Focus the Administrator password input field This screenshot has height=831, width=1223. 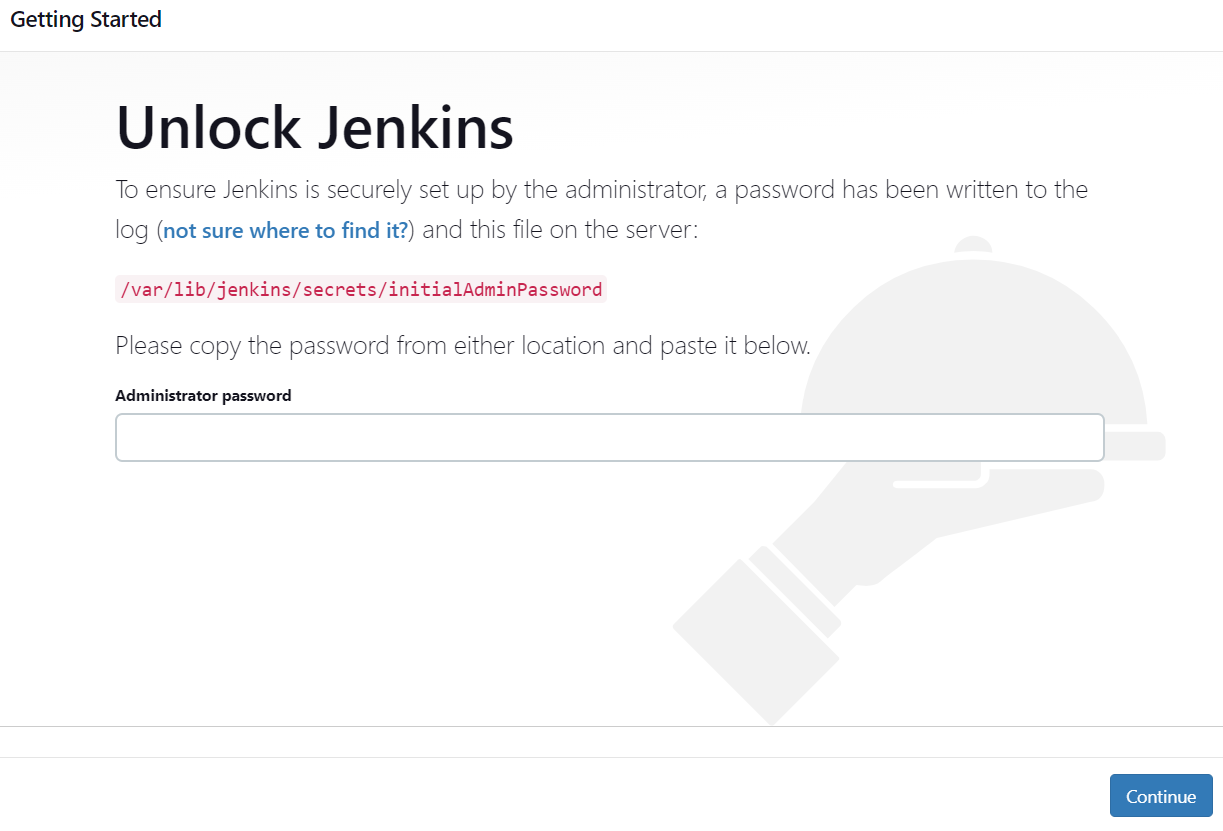[610, 438]
